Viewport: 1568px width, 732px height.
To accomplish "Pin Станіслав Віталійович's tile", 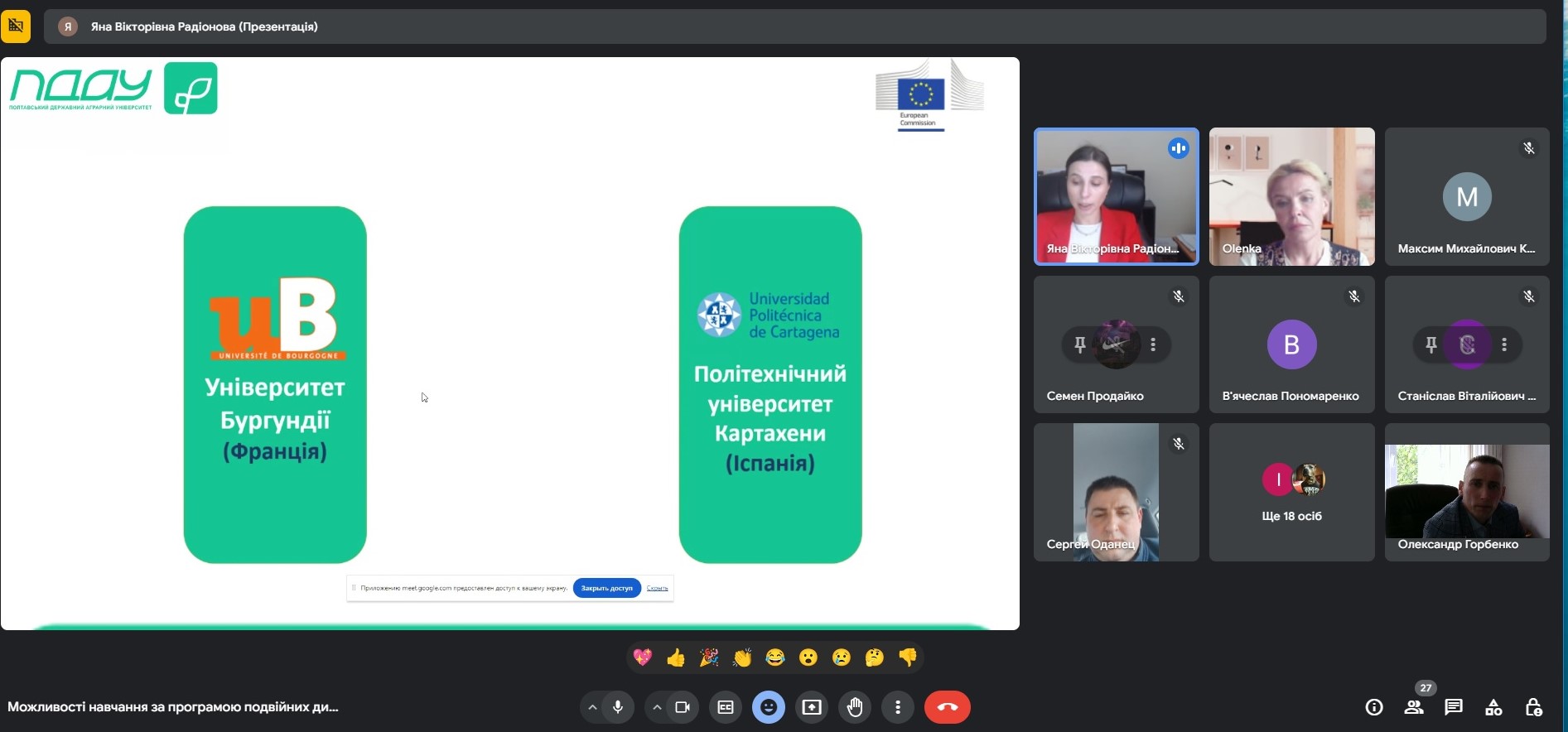I will [1431, 344].
